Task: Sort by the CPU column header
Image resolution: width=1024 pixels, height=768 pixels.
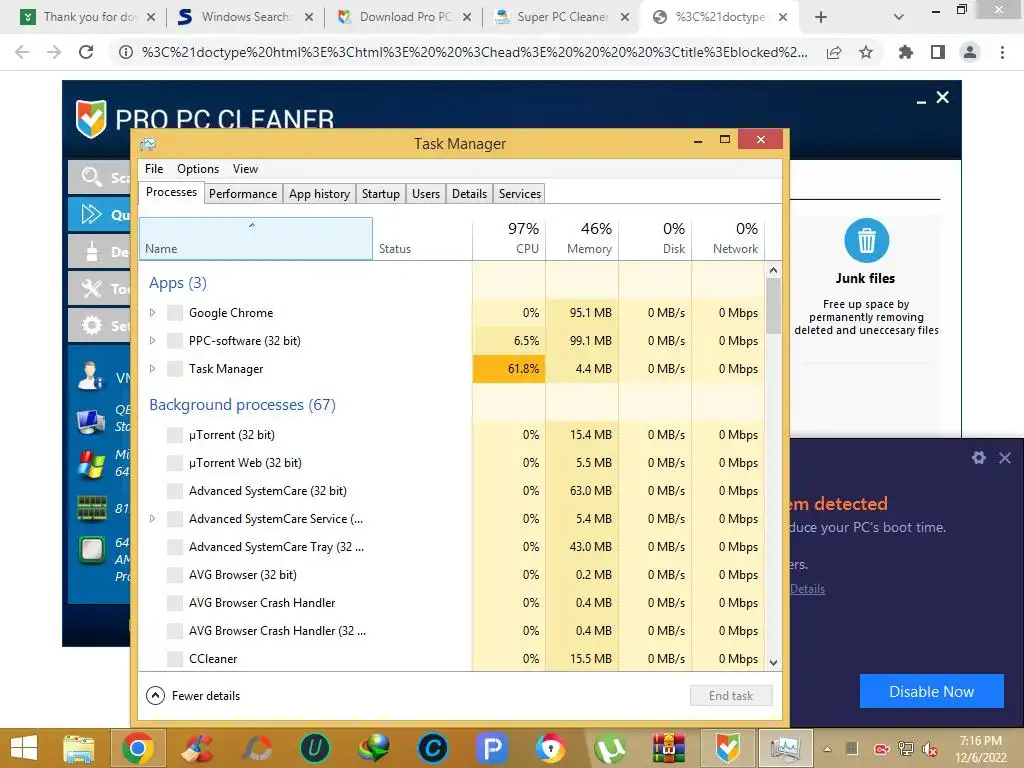Action: coord(509,239)
